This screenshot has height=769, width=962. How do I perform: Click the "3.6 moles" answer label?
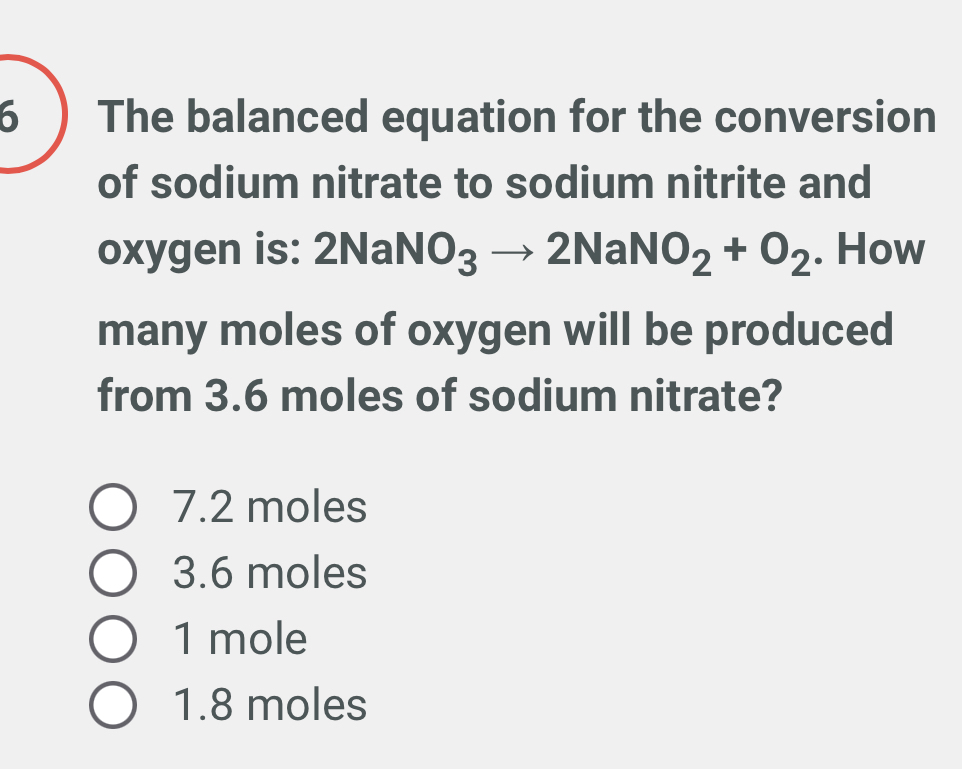pos(269,574)
